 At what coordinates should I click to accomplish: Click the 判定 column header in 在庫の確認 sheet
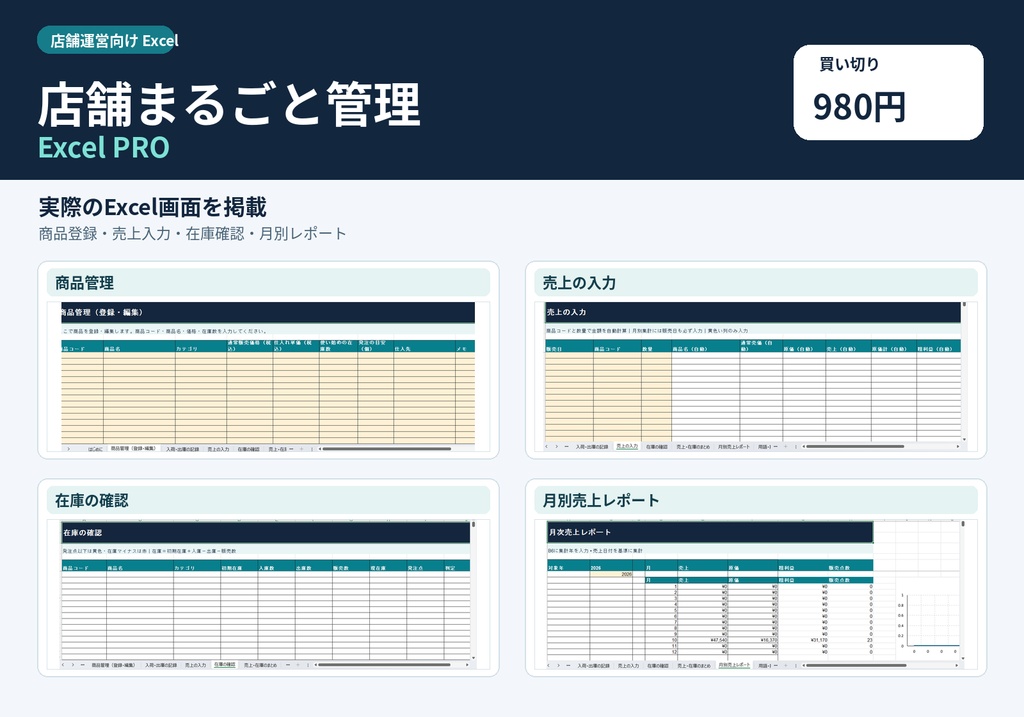tap(457, 567)
